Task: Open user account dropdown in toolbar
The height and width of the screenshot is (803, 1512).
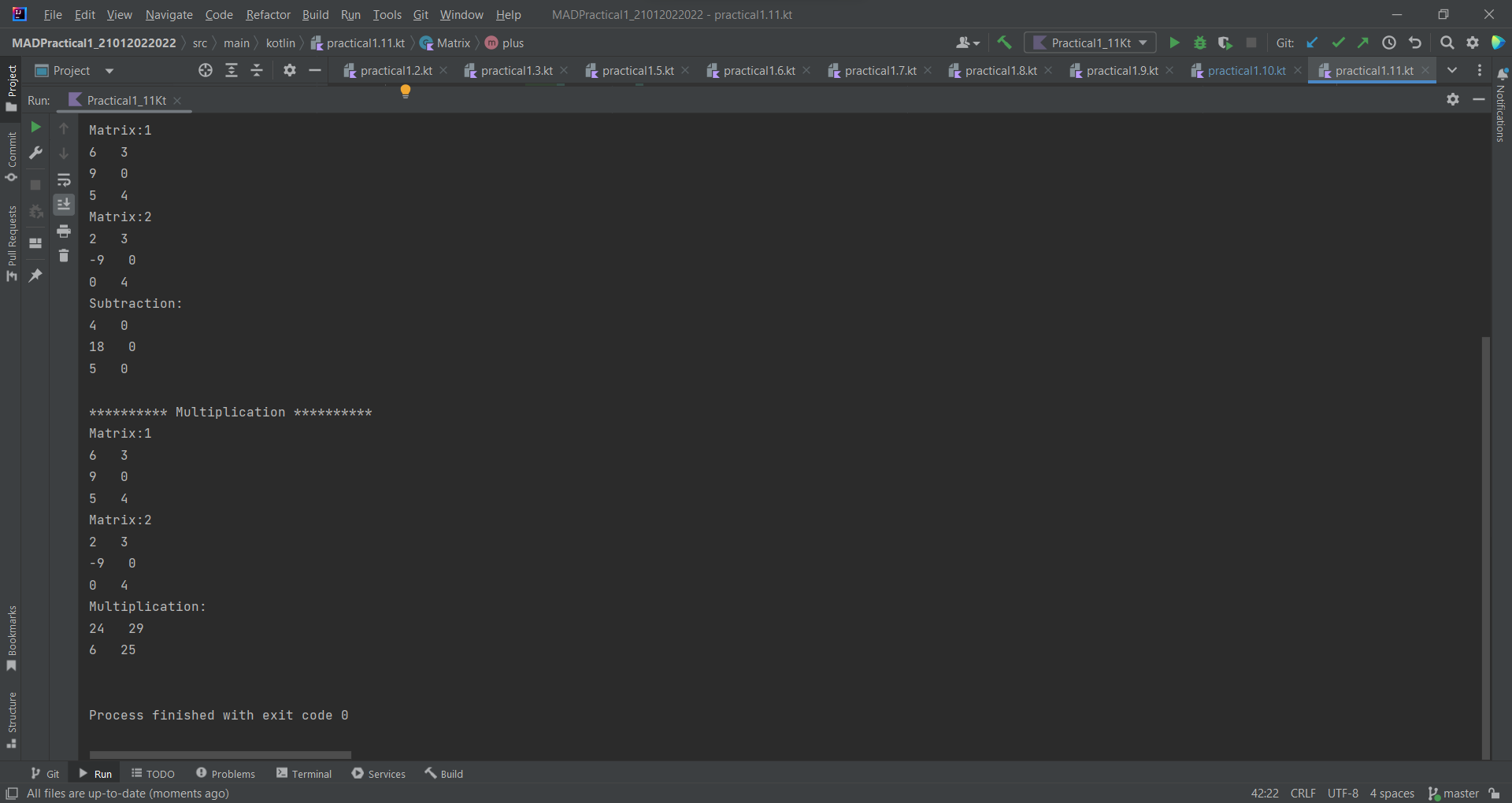Action: coord(968,43)
